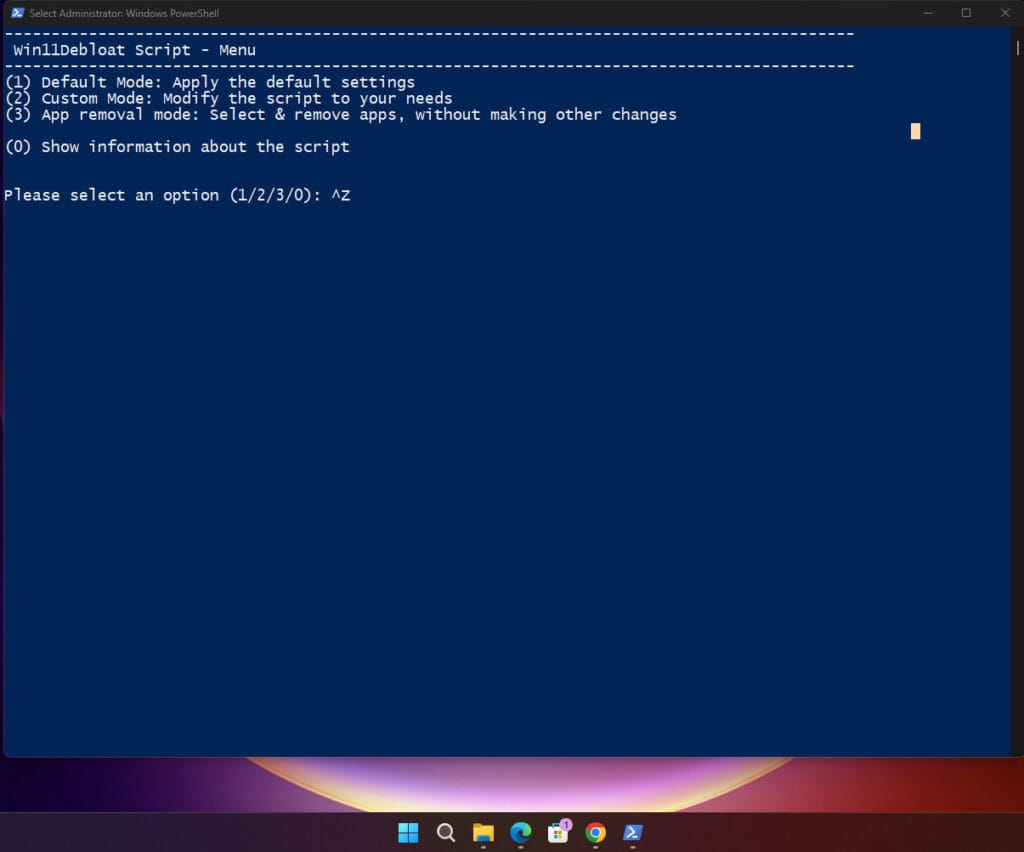
Task: Click the '(3) App removal mode' line
Action: 341,115
